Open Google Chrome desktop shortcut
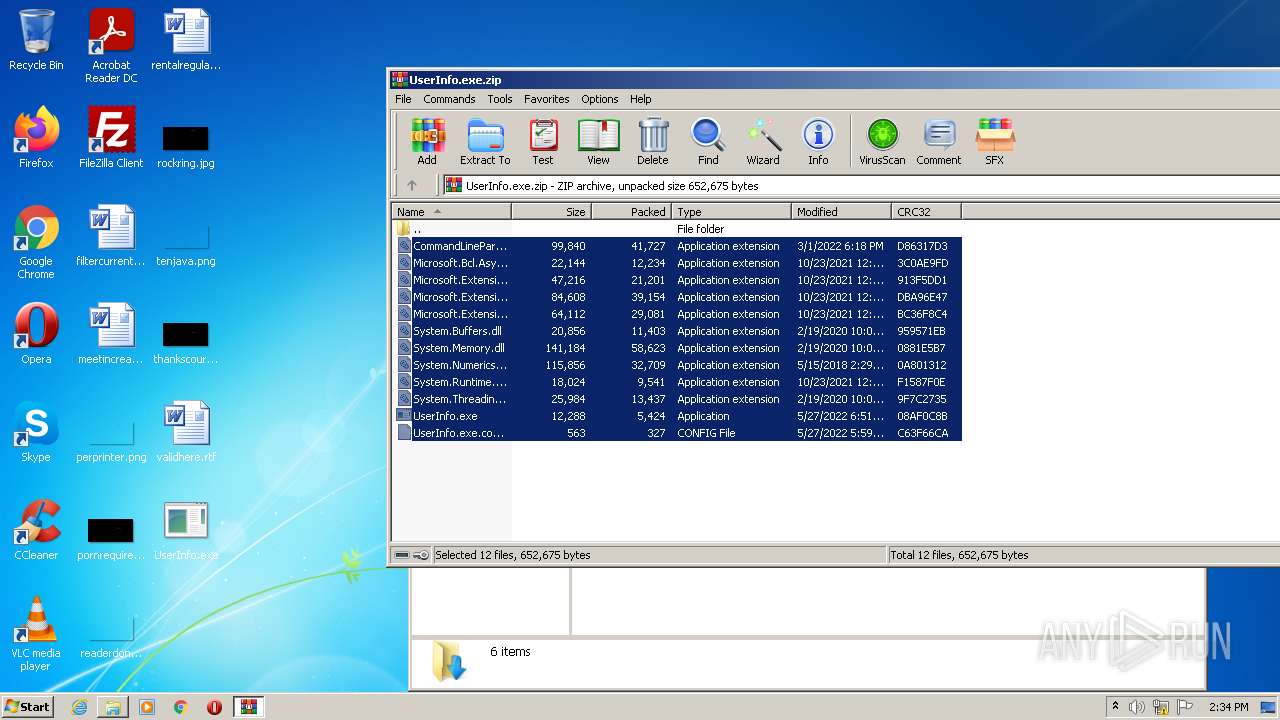 coord(36,242)
